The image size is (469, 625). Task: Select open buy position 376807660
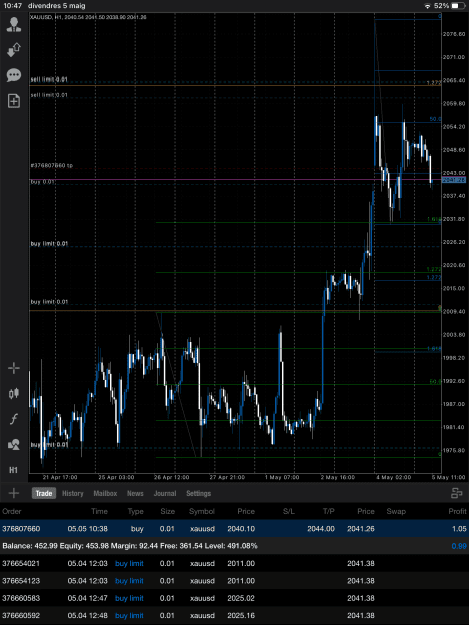coord(234,529)
